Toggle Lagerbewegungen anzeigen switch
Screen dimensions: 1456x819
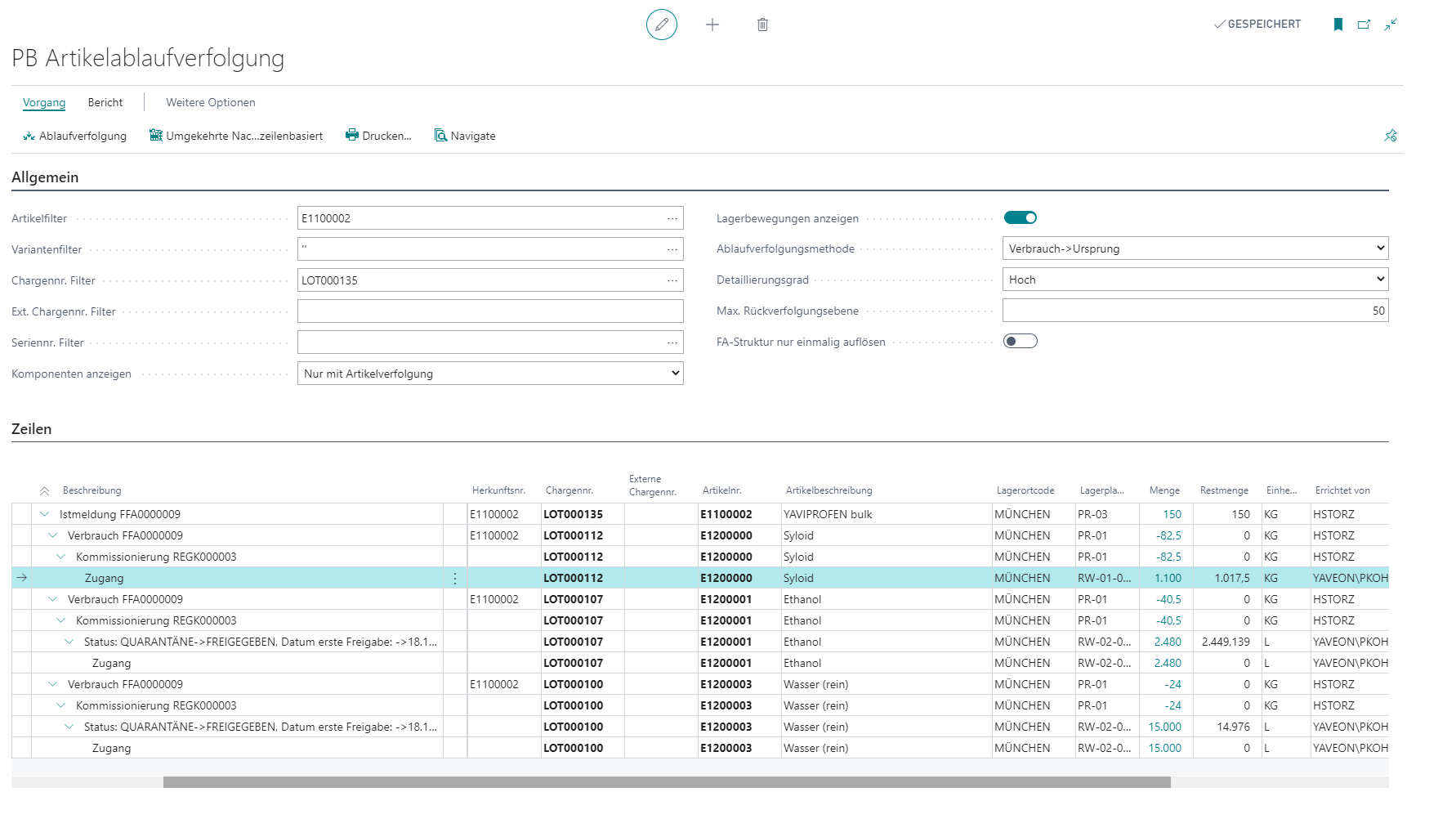pyautogui.click(x=1020, y=217)
